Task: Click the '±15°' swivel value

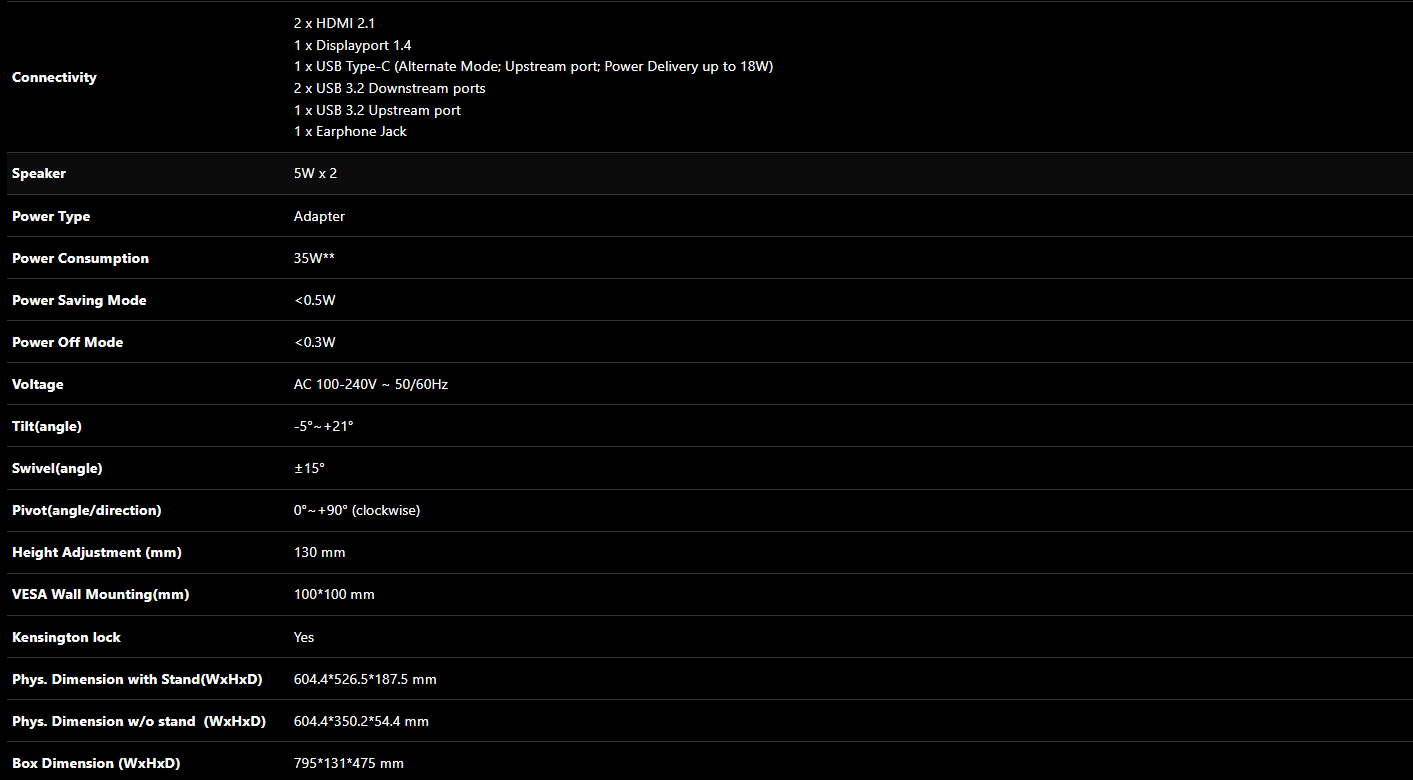Action: coord(309,469)
